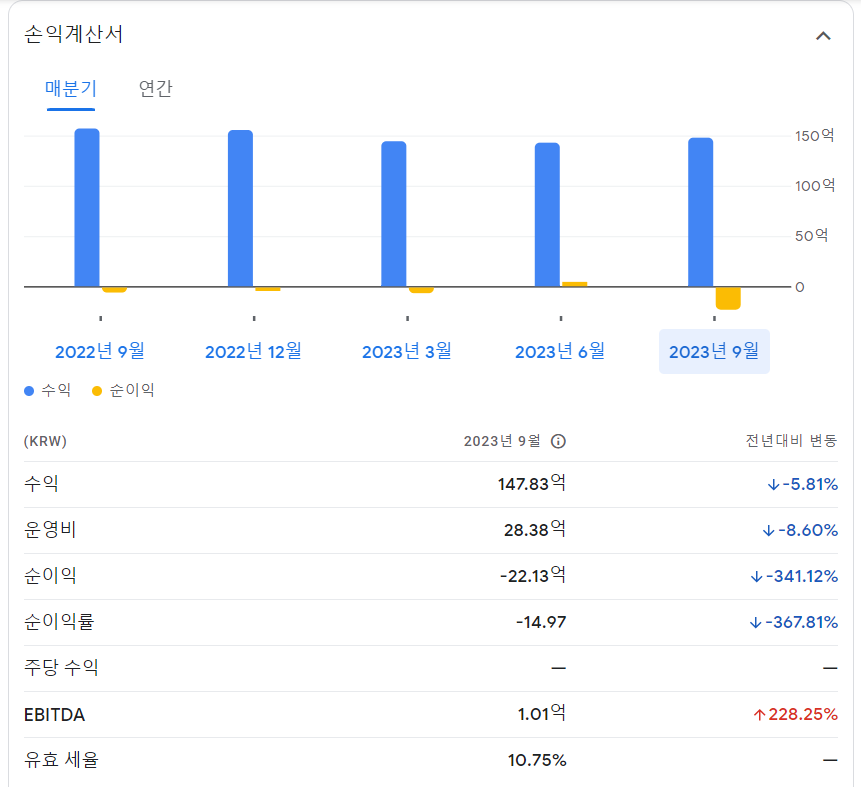Select the 2022년 12월 quarter
The width and height of the screenshot is (861, 787).
(x=253, y=351)
